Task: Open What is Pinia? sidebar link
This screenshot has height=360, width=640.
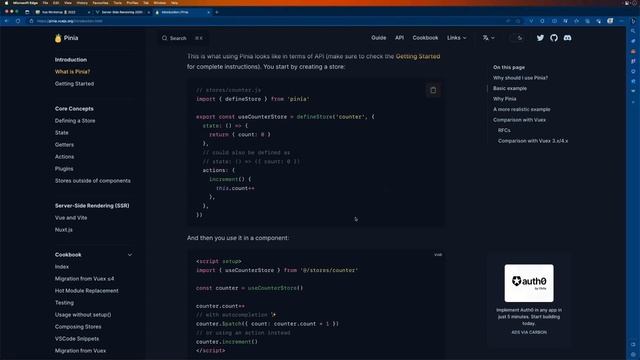Action: coord(72,72)
